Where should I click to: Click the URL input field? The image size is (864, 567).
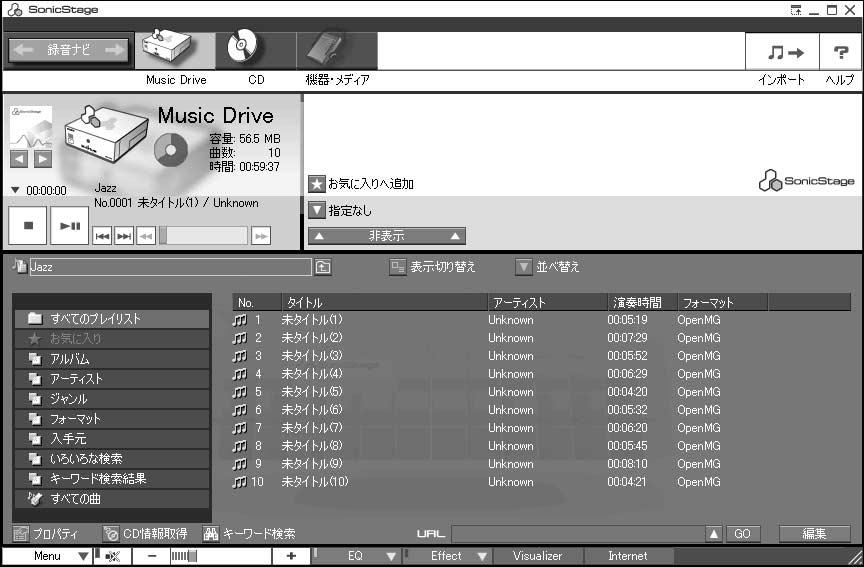click(x=578, y=533)
